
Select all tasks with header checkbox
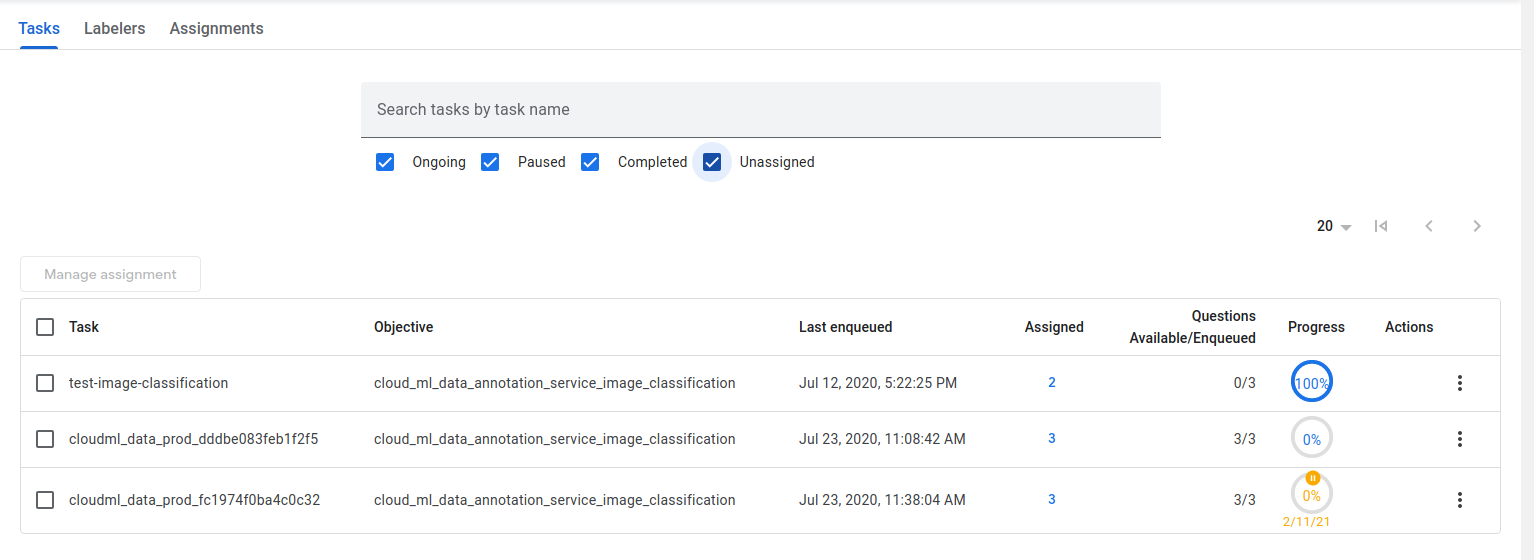point(45,327)
